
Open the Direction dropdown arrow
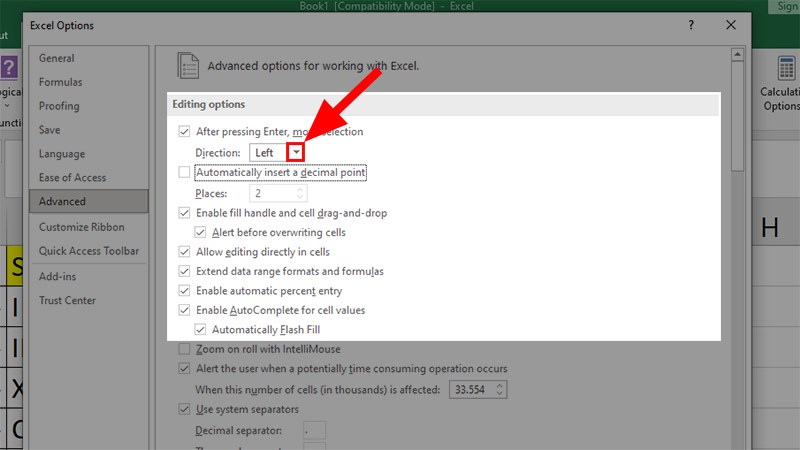(295, 152)
